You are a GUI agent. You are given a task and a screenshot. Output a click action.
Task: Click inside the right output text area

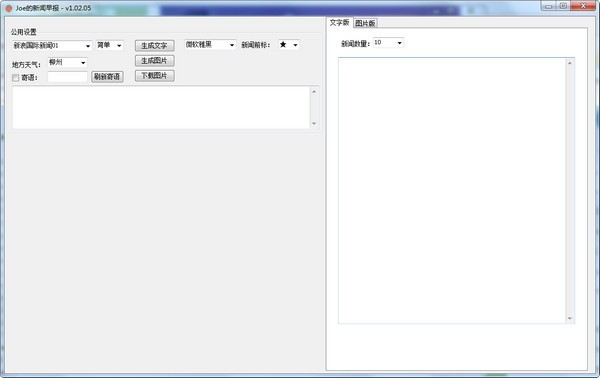click(x=452, y=191)
